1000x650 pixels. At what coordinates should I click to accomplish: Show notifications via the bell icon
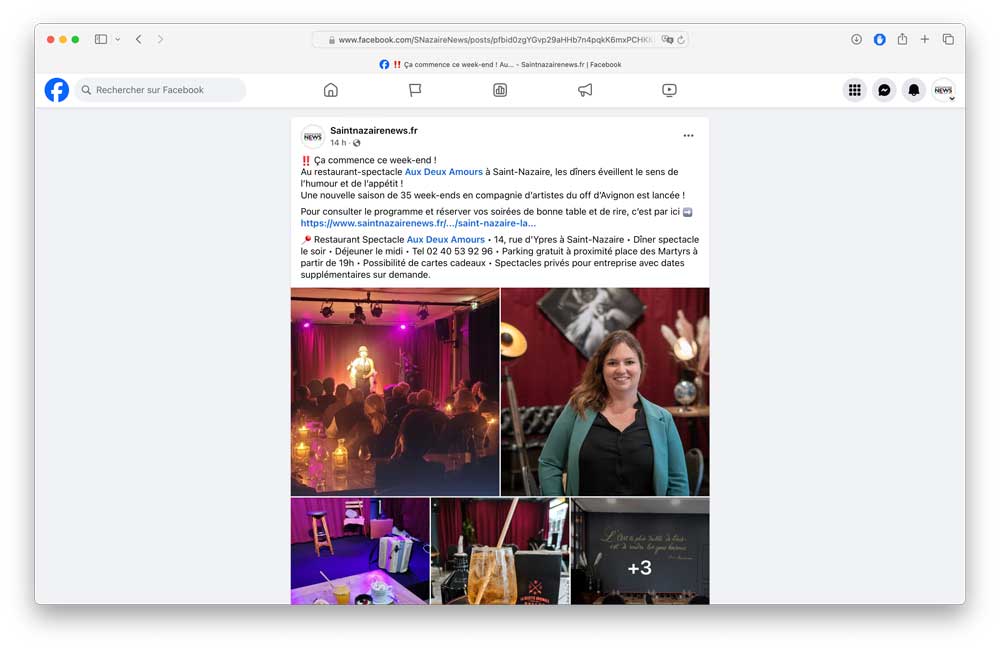point(913,90)
